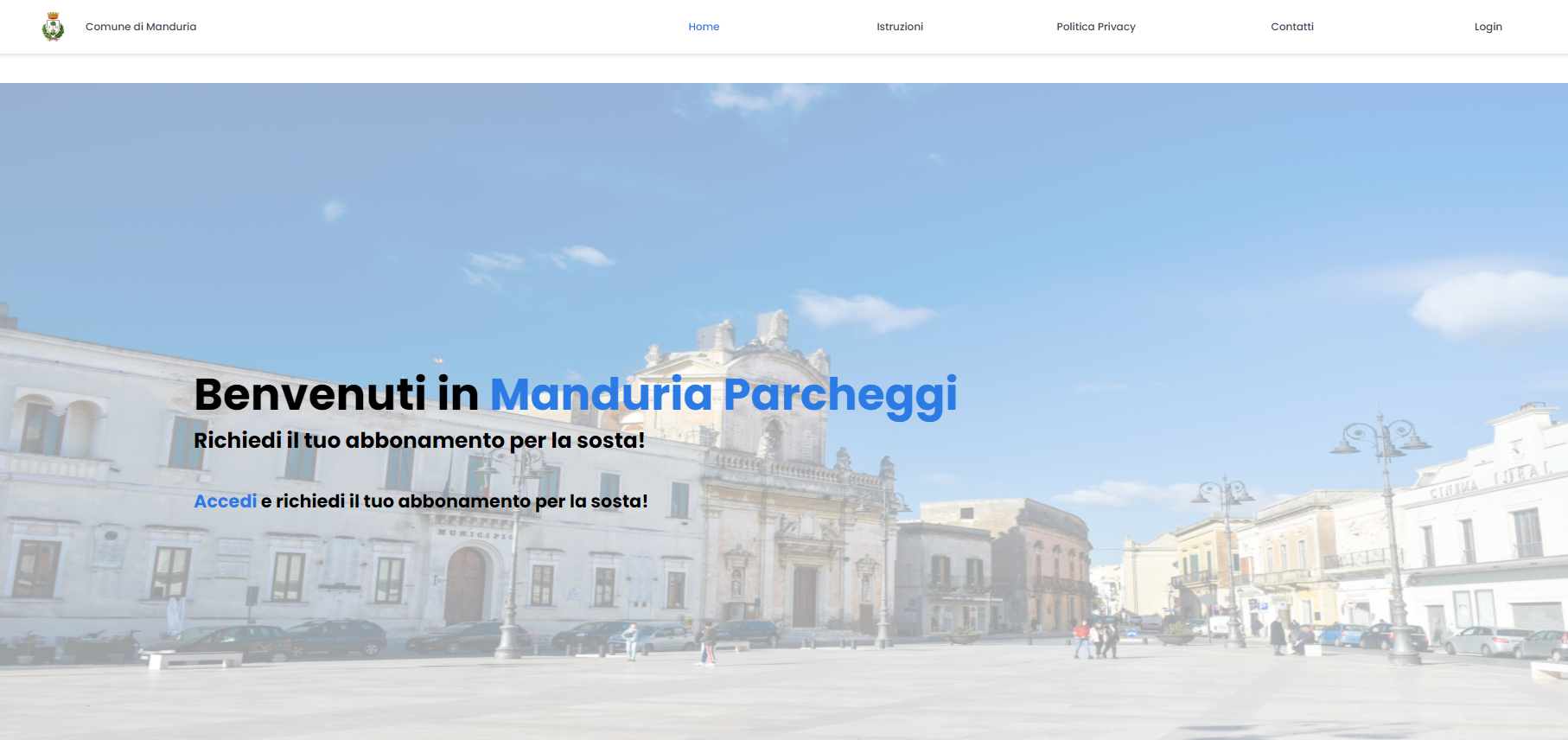Navigate to Contatti
Image resolution: width=1568 pixels, height=740 pixels.
coord(1292,27)
